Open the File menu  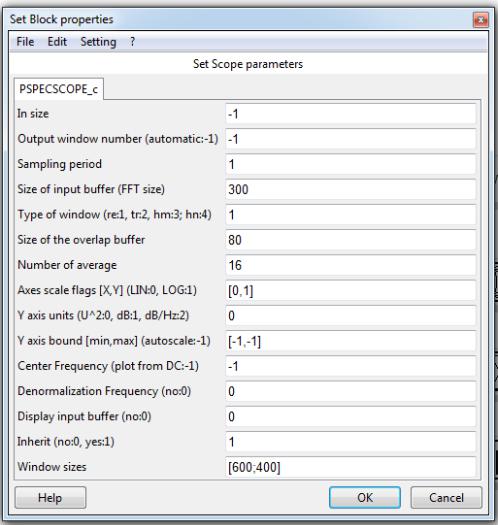(25, 42)
